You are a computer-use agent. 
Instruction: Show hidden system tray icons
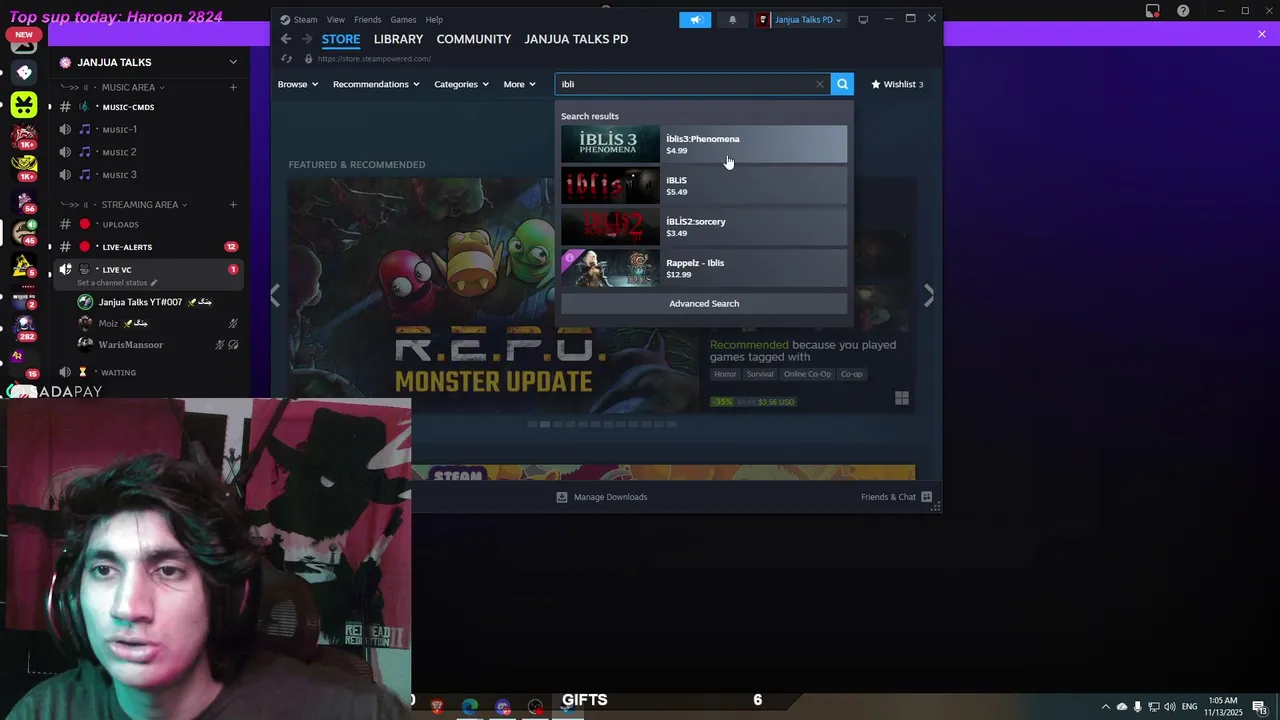(x=1105, y=707)
